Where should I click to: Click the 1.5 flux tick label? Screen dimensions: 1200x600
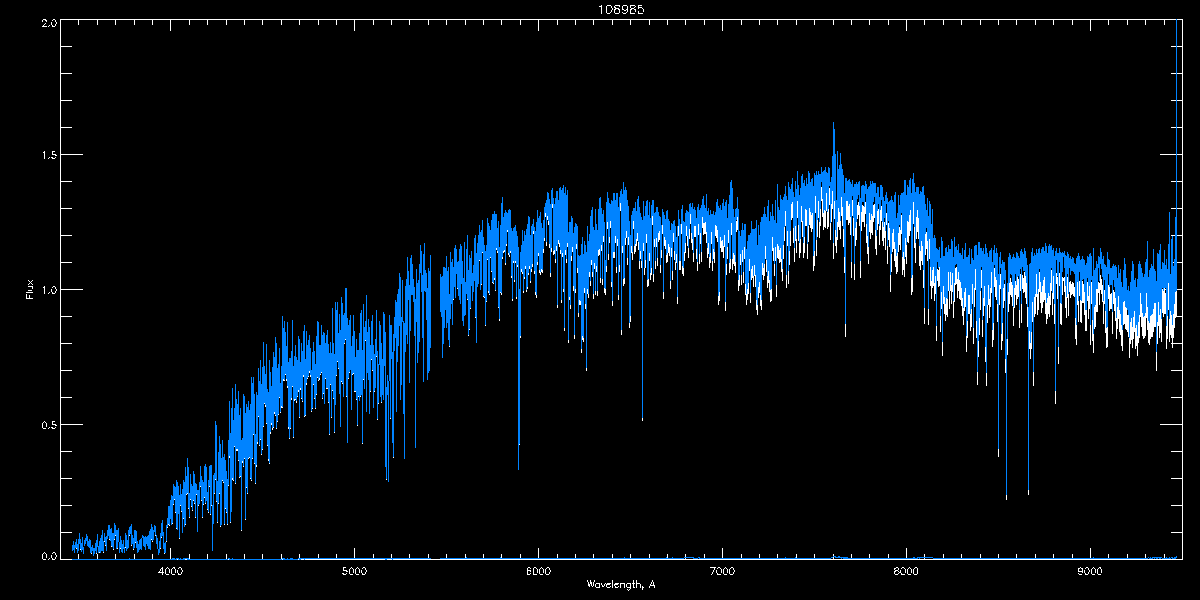coord(47,156)
